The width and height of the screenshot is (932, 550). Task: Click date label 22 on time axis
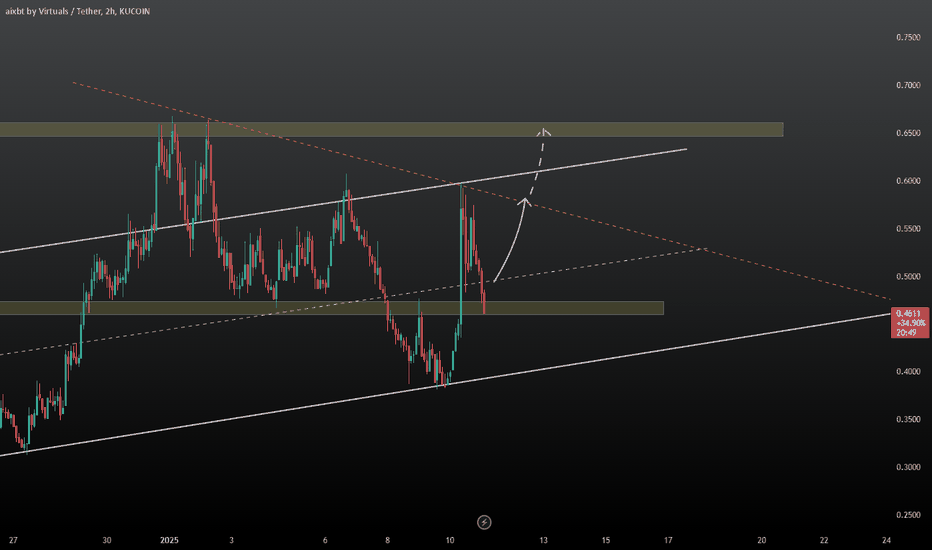tap(824, 540)
